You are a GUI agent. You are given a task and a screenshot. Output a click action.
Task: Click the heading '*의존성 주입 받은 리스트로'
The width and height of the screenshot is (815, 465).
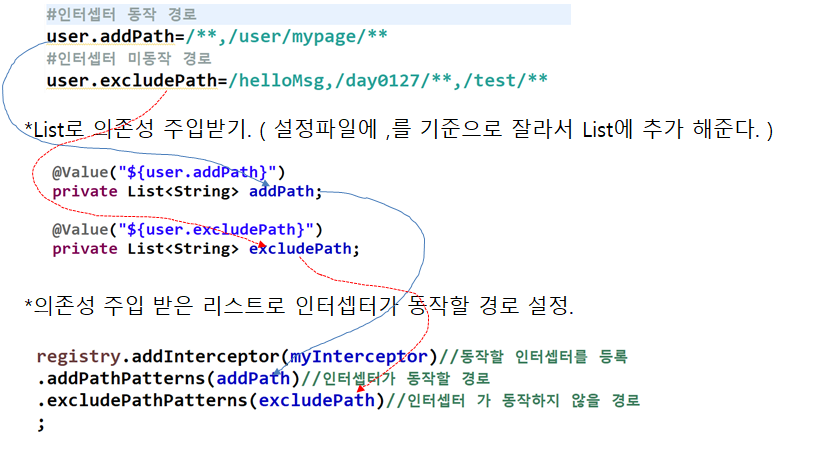tap(155, 305)
